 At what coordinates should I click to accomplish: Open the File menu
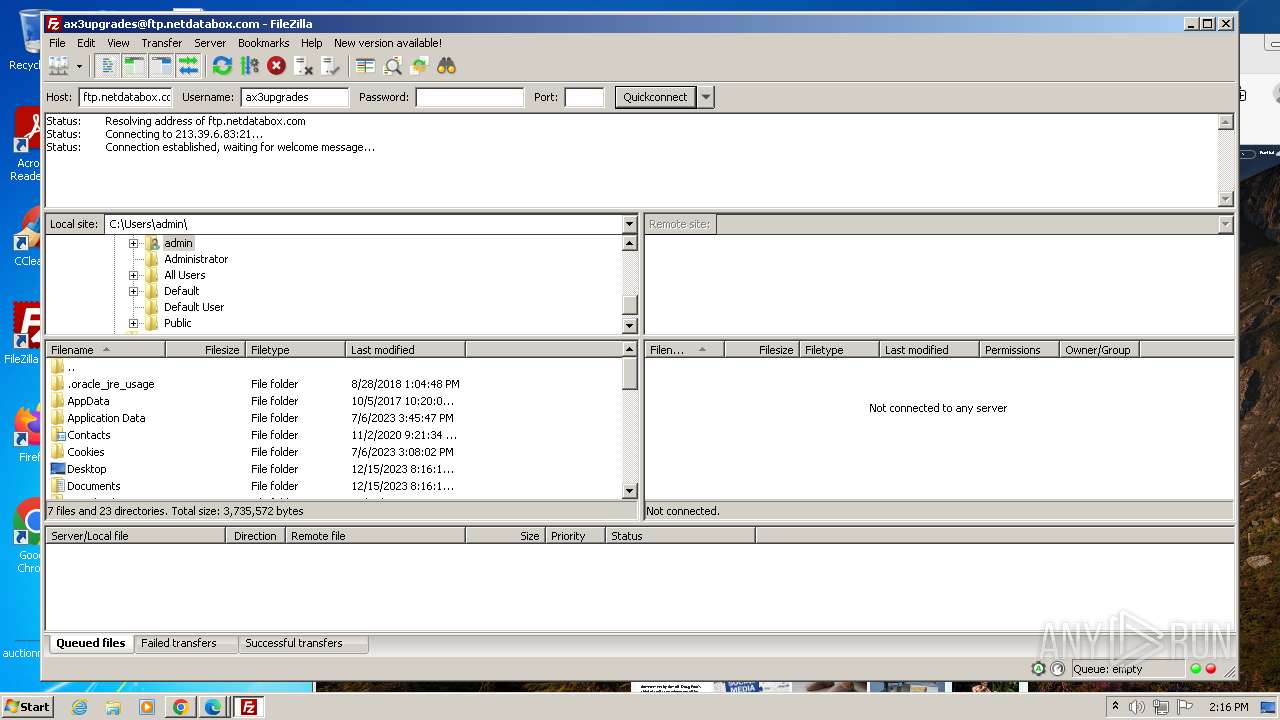[x=57, y=43]
